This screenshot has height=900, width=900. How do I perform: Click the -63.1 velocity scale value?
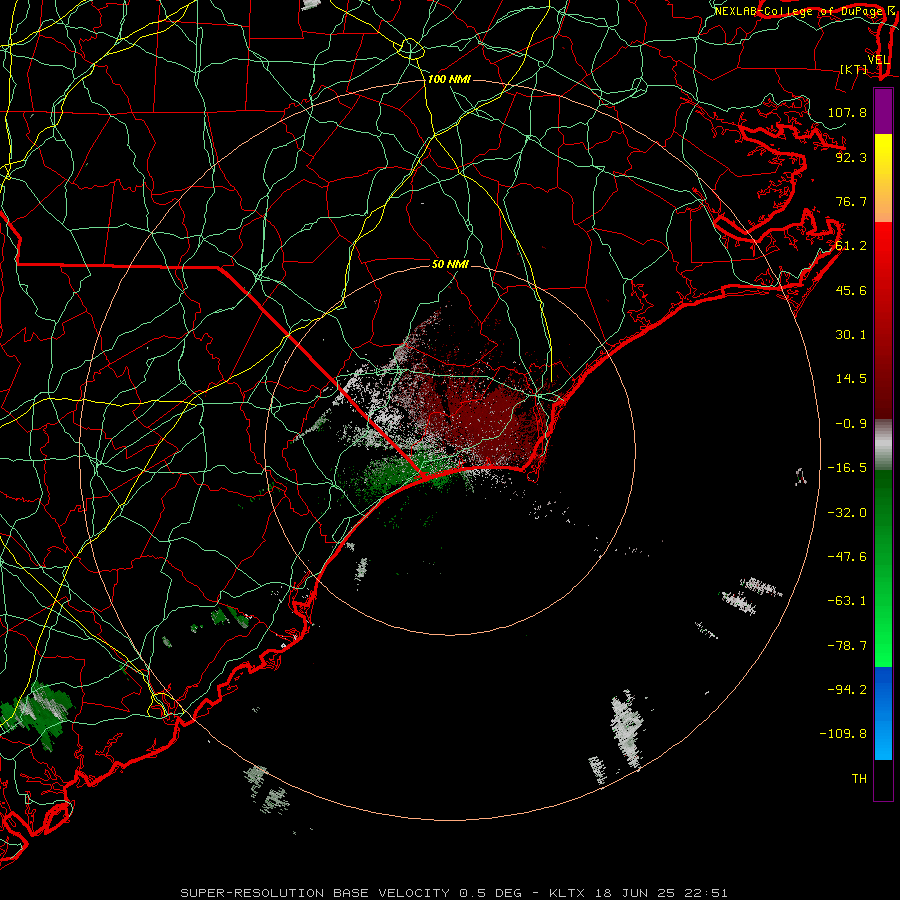tap(847, 601)
